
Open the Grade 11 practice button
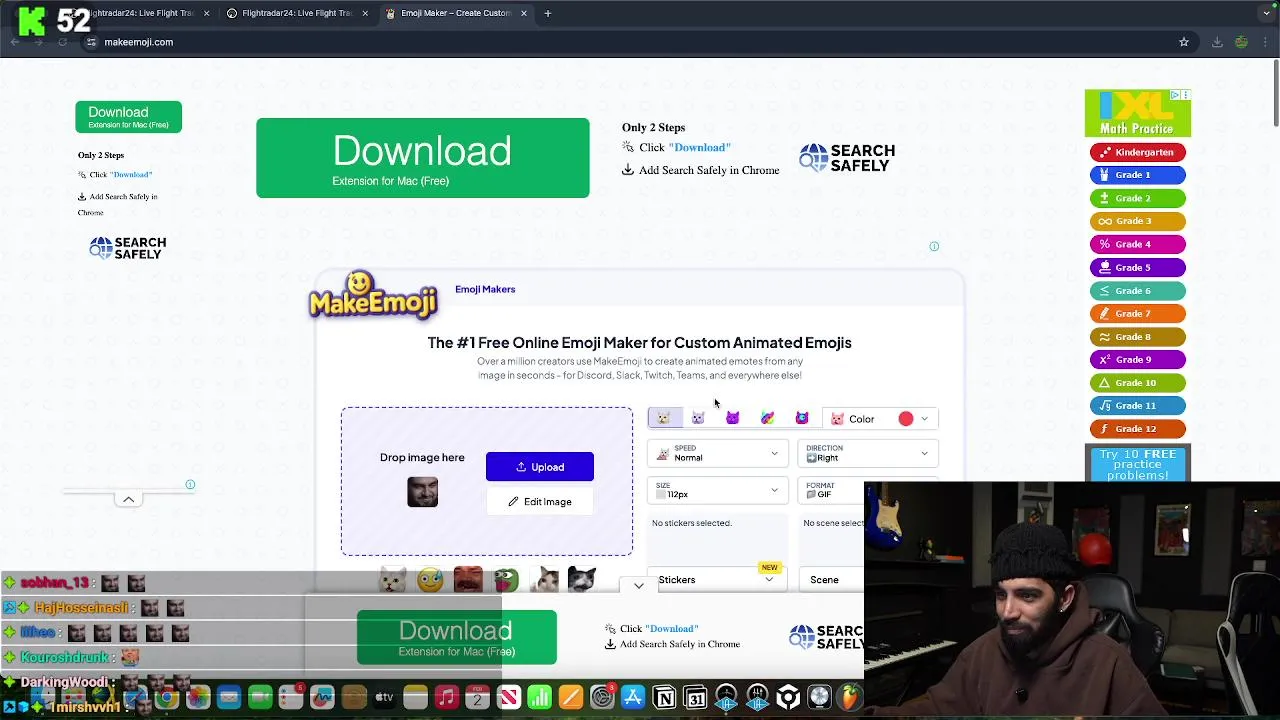click(1138, 405)
